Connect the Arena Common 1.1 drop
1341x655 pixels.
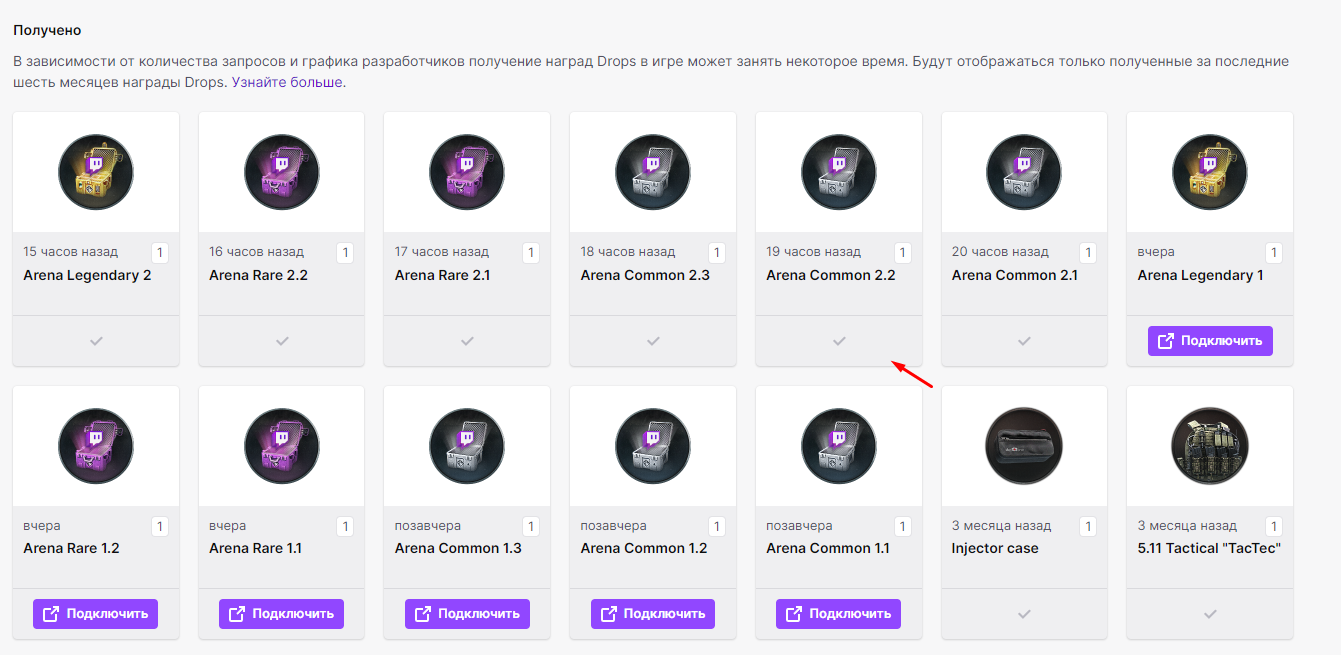pos(838,614)
